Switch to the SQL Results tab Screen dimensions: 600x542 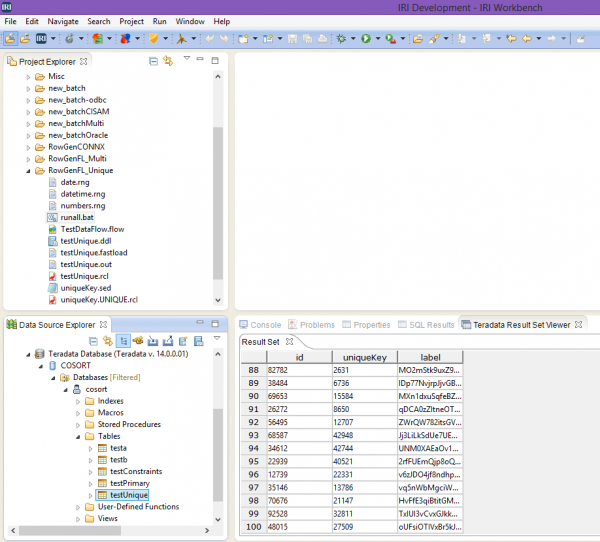click(x=426, y=325)
